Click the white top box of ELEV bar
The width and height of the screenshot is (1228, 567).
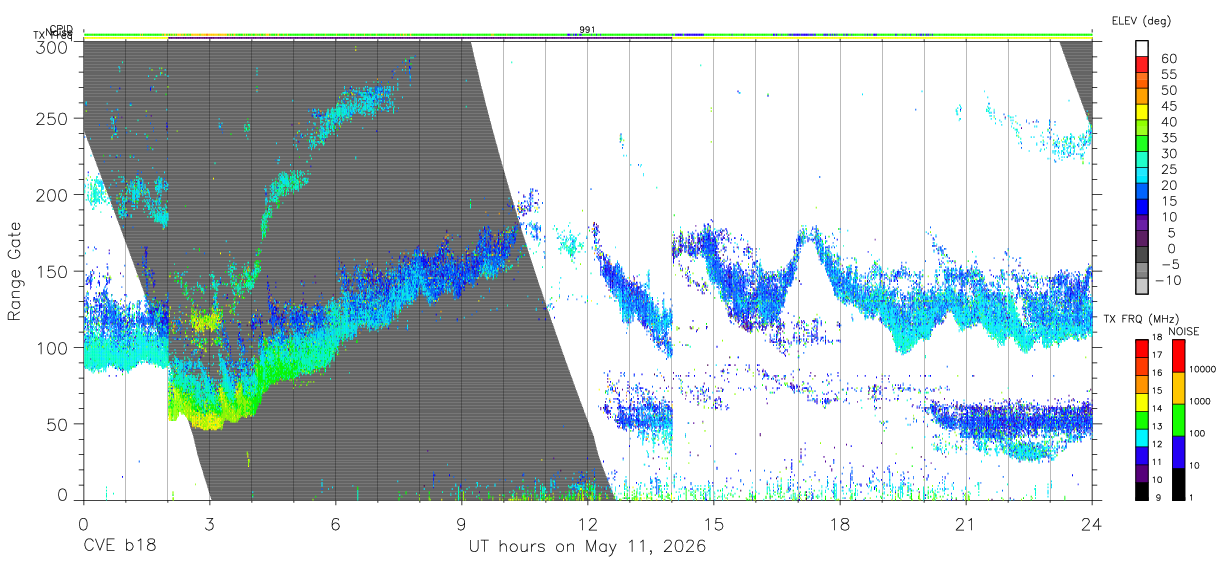[x=1142, y=49]
